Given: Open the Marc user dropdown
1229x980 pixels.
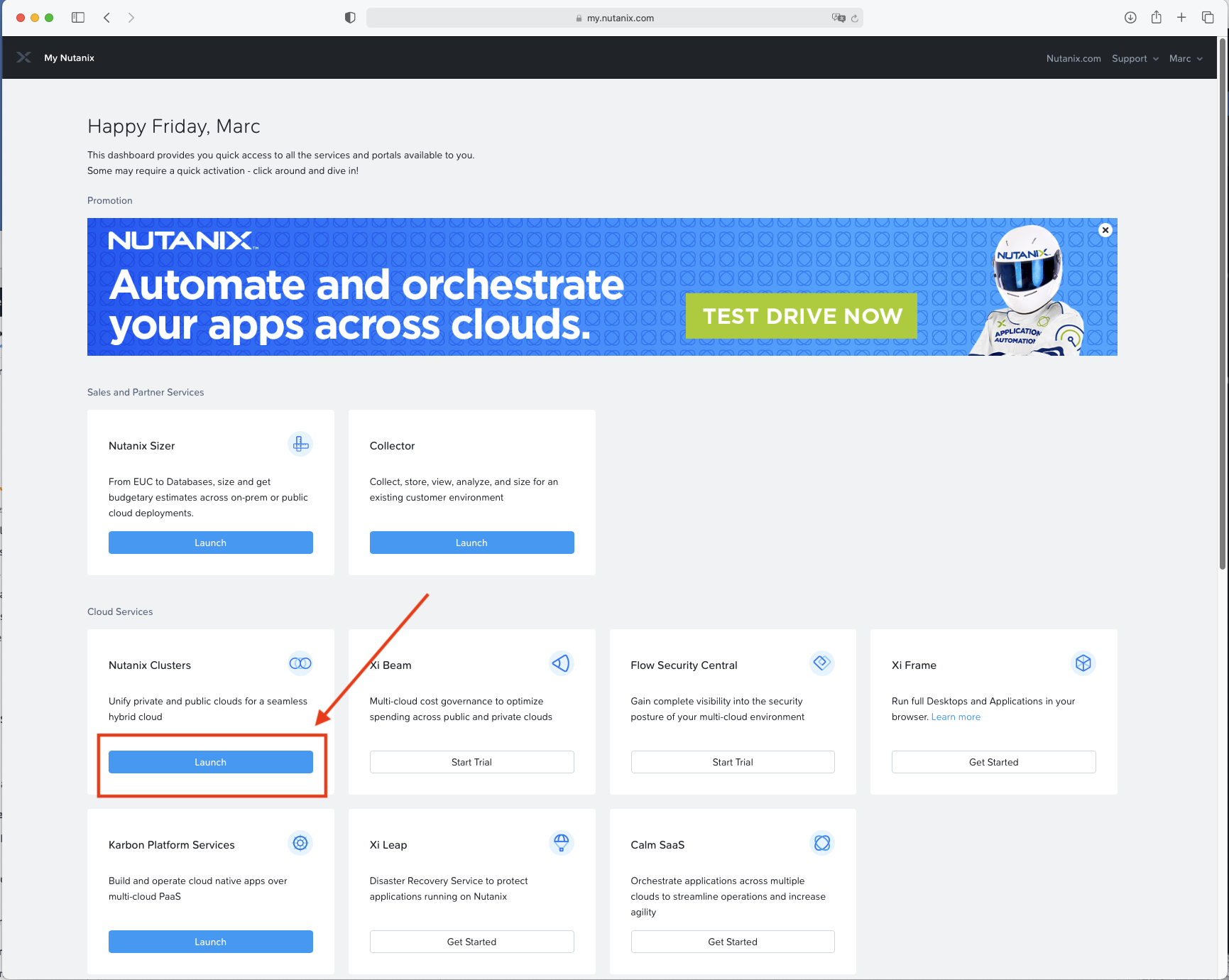Looking at the screenshot, I should pyautogui.click(x=1186, y=58).
